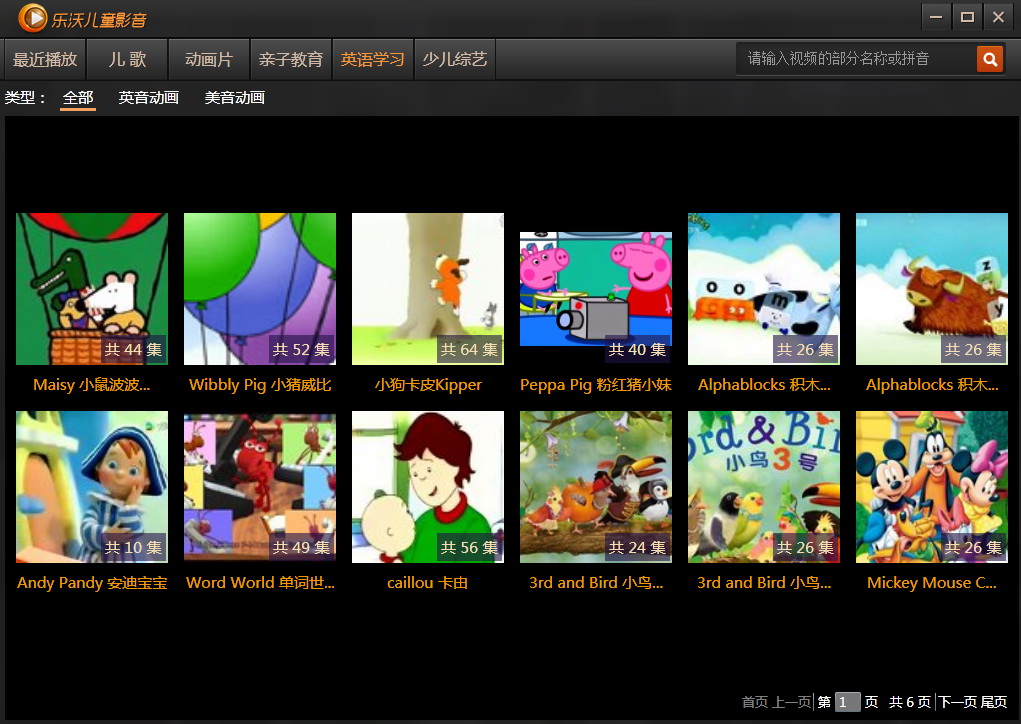Click the orange search magnifier button
1021x724 pixels.
(x=990, y=59)
